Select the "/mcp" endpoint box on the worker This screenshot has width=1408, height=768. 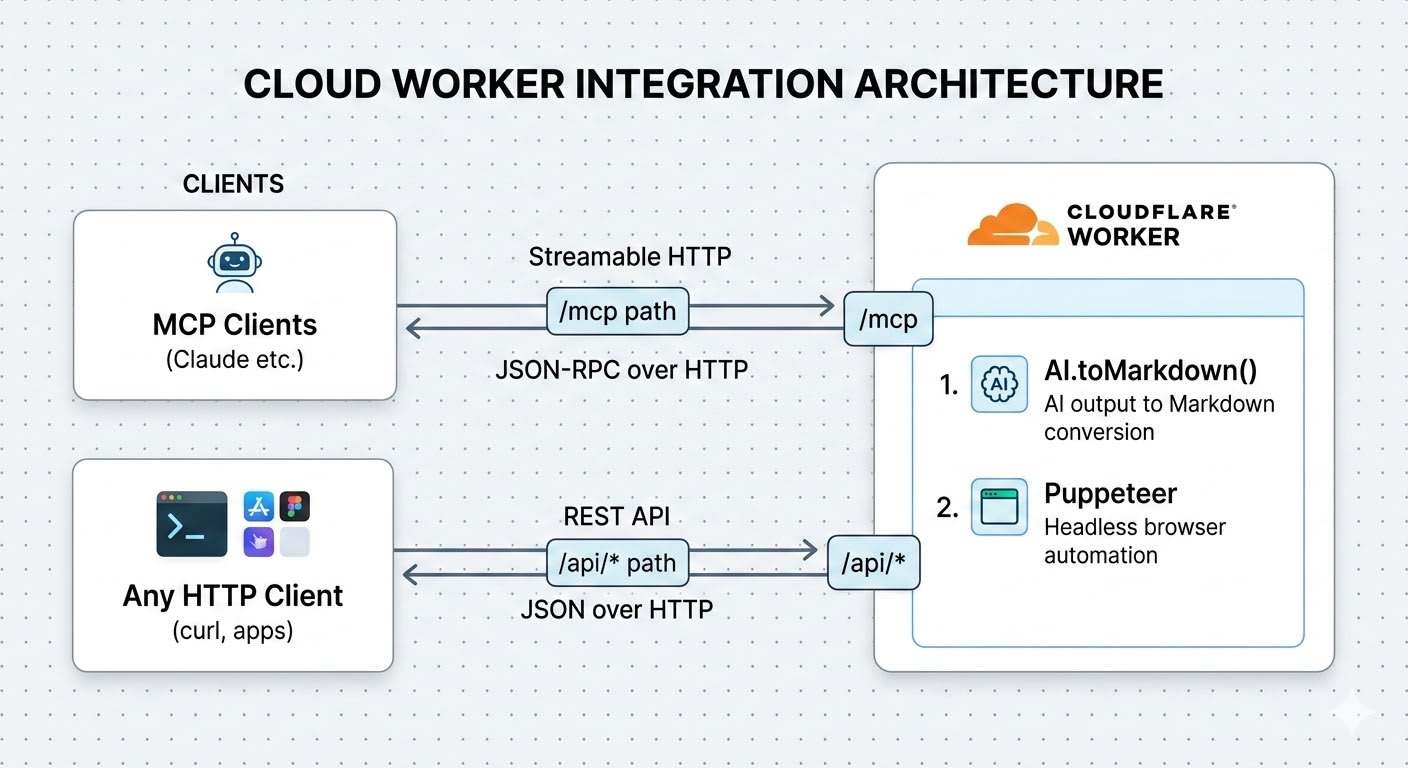click(888, 320)
